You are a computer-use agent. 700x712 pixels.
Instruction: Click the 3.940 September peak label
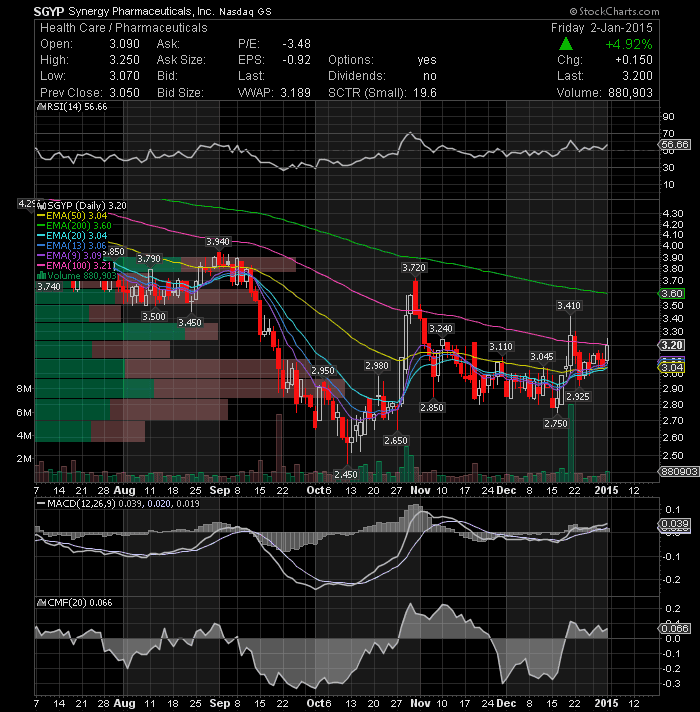217,242
